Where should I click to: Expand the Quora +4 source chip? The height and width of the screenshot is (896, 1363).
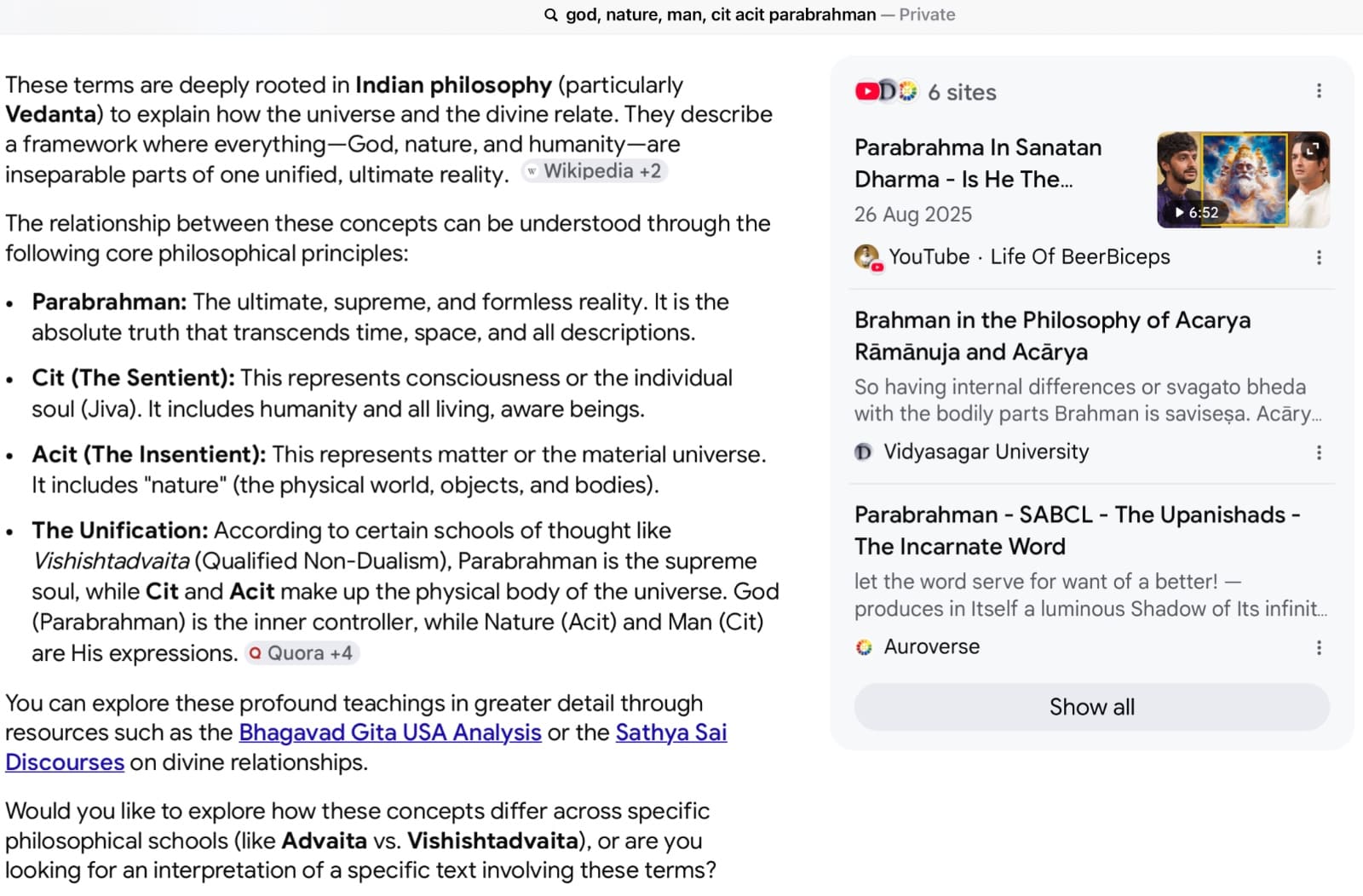point(302,653)
